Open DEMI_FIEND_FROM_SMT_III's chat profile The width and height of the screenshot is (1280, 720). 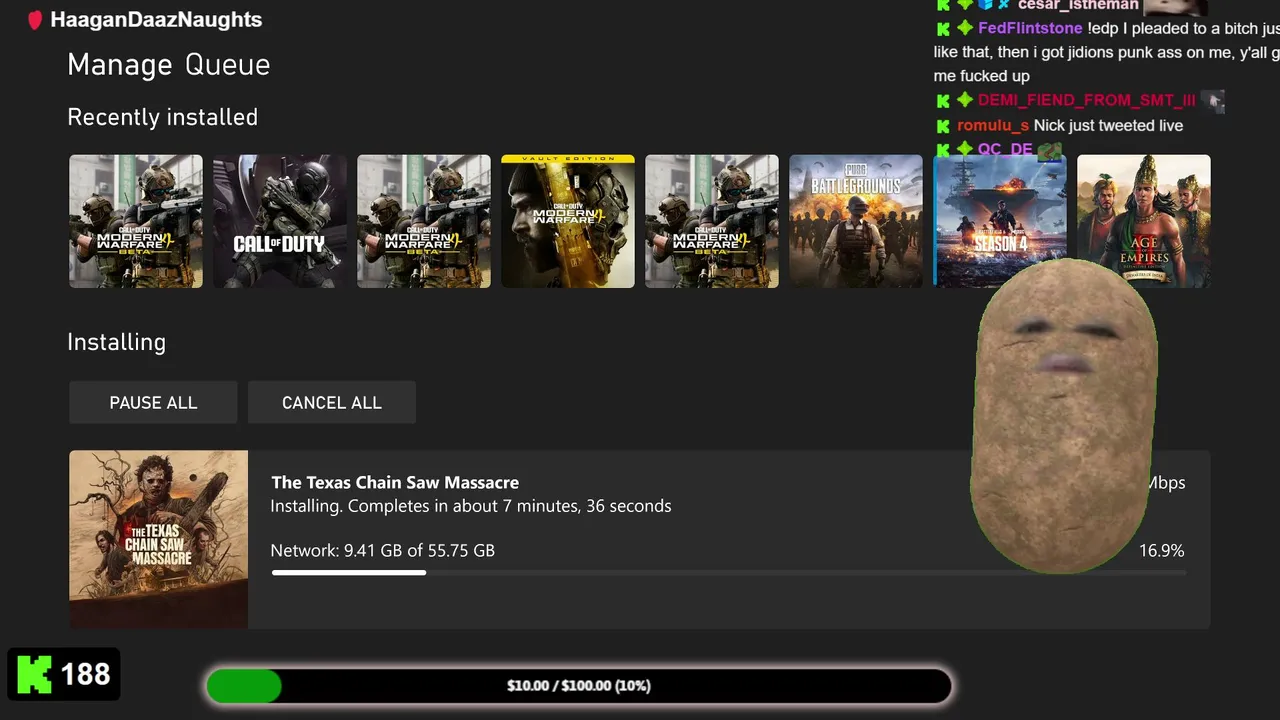(1086, 100)
